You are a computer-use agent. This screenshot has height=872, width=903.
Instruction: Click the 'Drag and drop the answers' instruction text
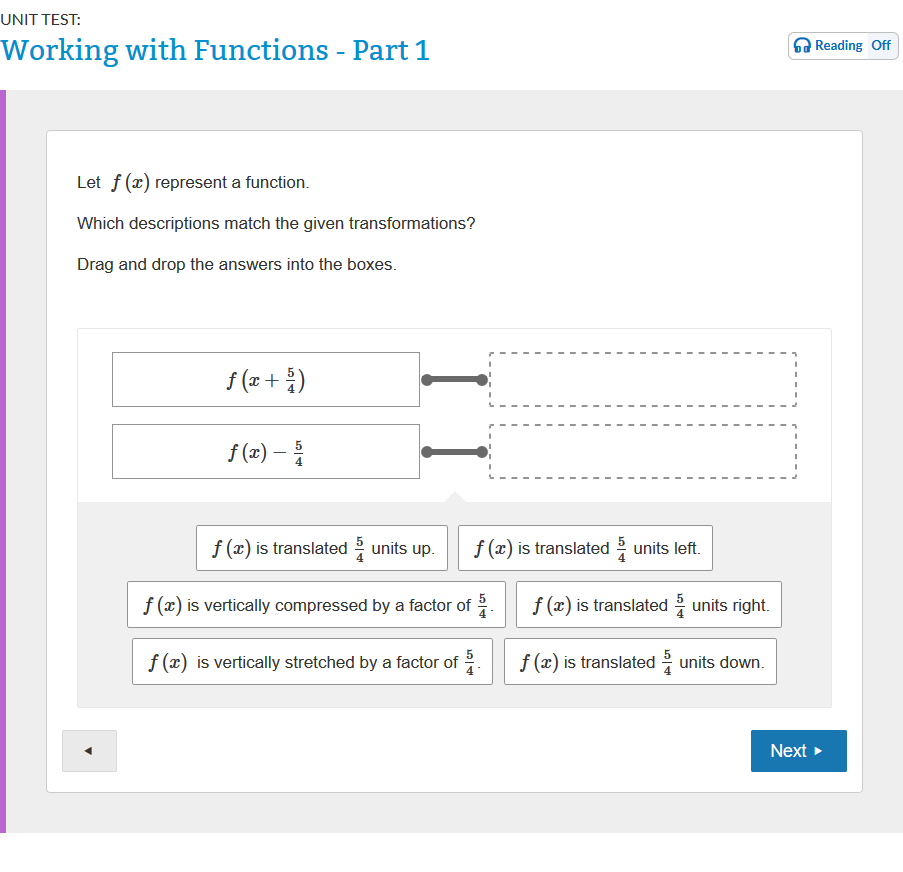(237, 265)
